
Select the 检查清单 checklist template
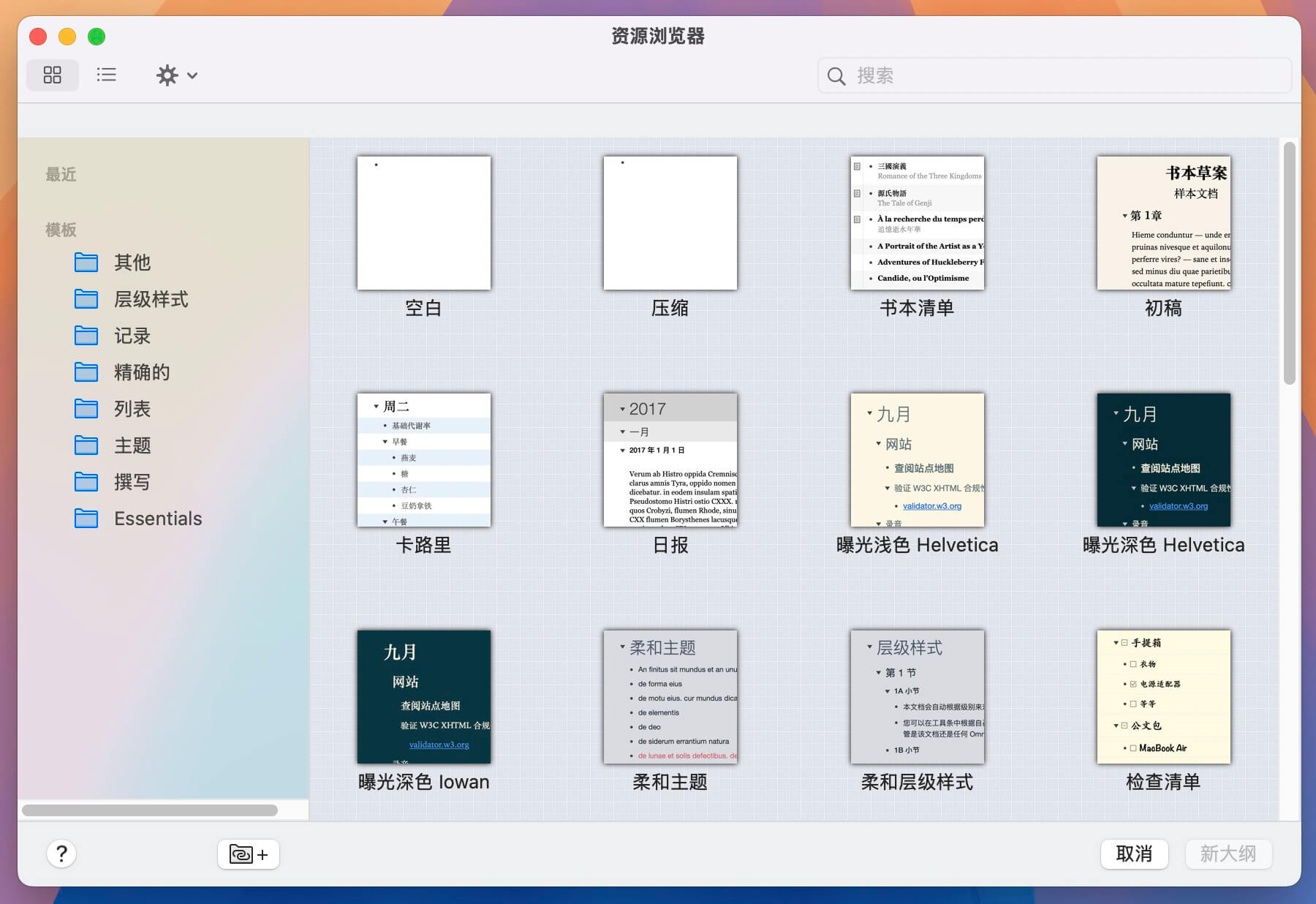click(x=1163, y=696)
